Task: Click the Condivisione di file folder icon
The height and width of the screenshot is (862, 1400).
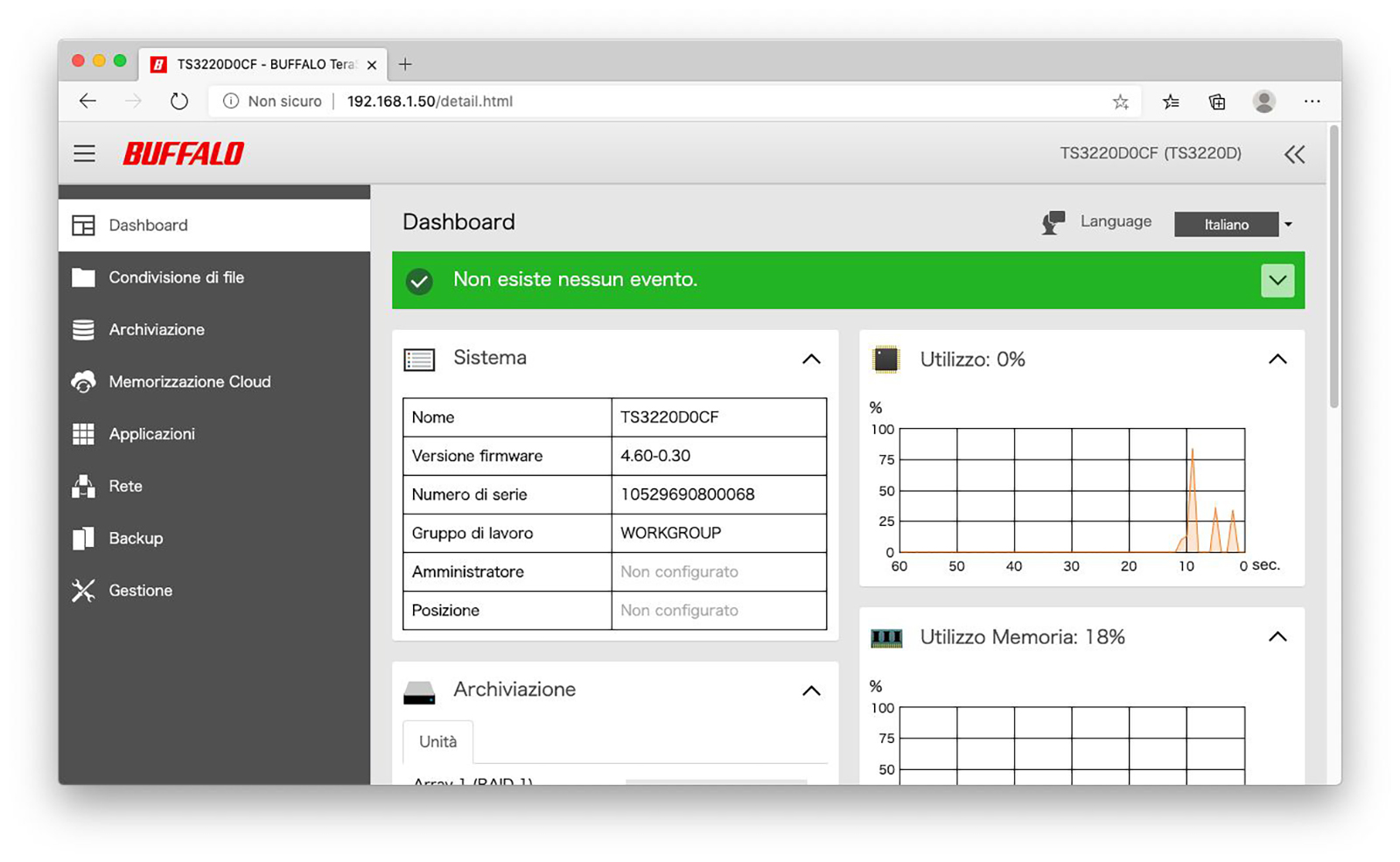Action: 83,277
